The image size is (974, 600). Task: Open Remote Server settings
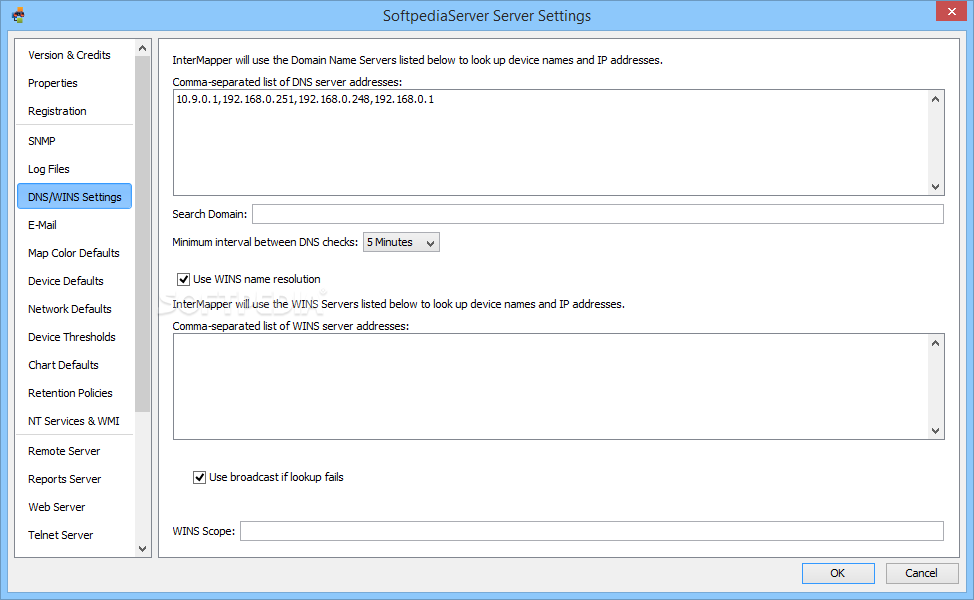pos(64,451)
